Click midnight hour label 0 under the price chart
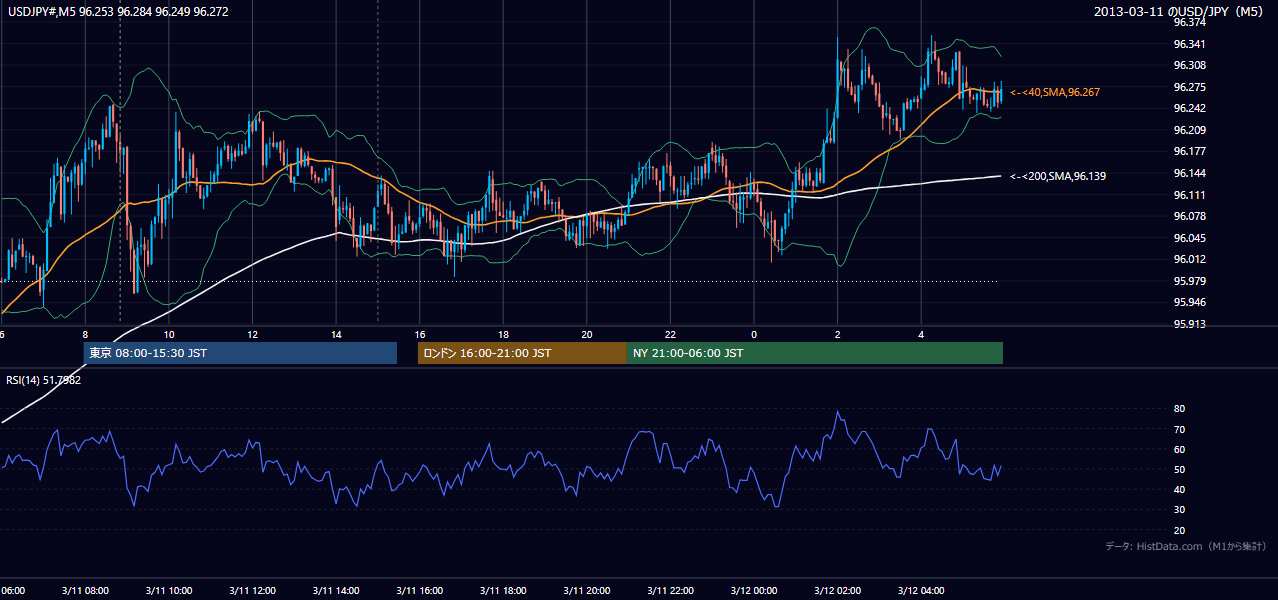 click(x=754, y=334)
